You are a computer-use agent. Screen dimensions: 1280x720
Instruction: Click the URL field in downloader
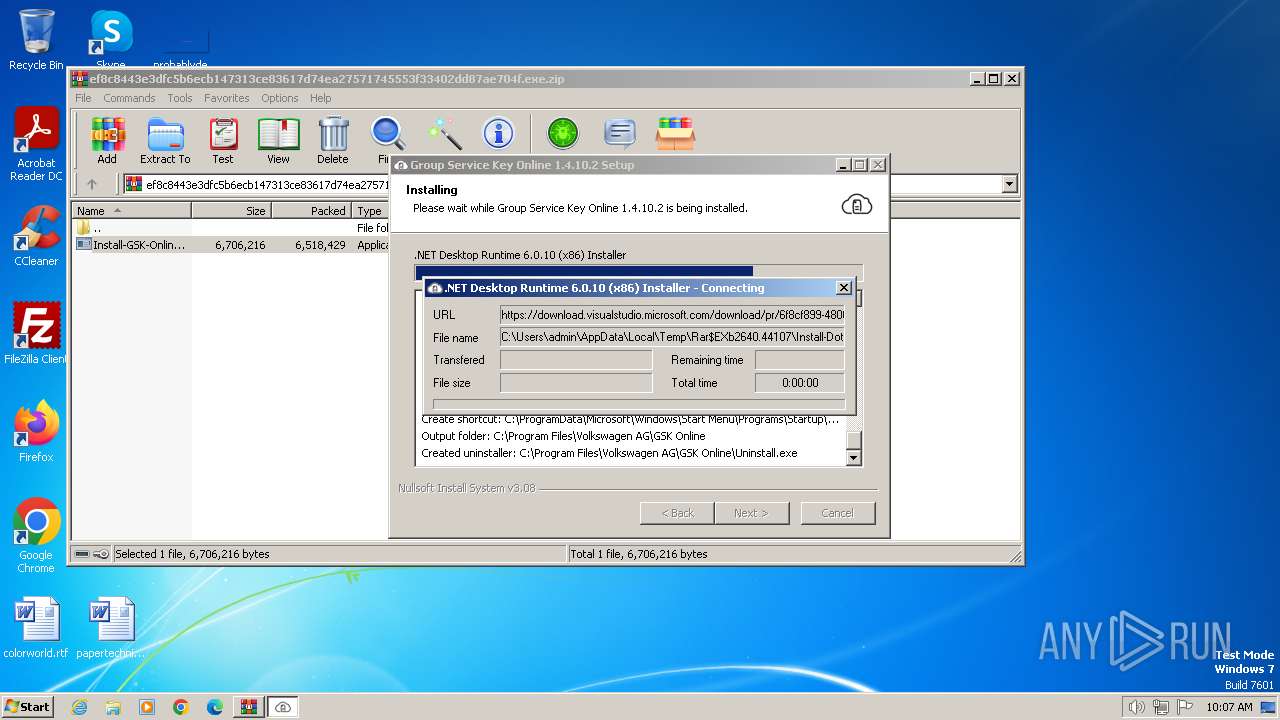672,315
